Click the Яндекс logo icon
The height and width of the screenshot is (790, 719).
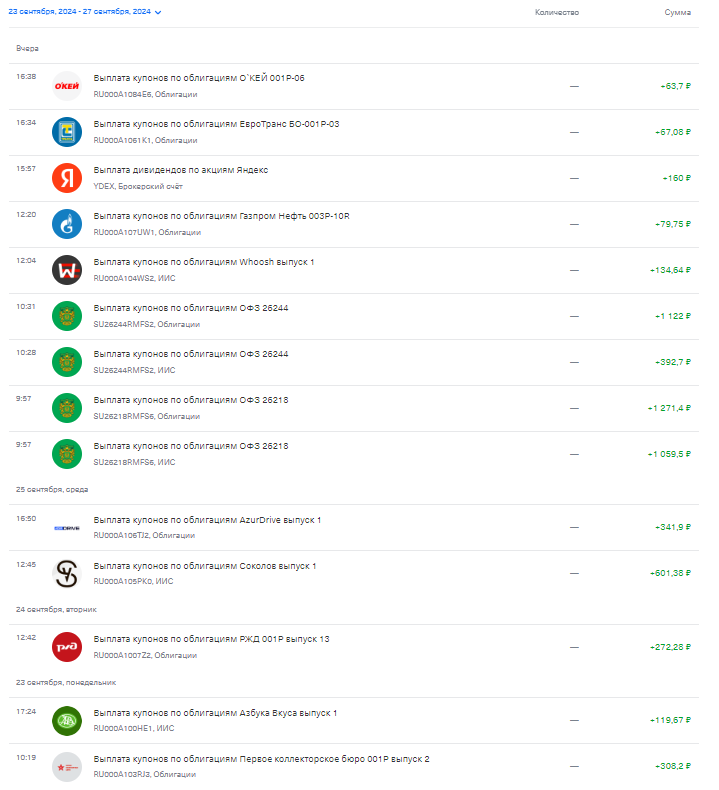point(67,178)
